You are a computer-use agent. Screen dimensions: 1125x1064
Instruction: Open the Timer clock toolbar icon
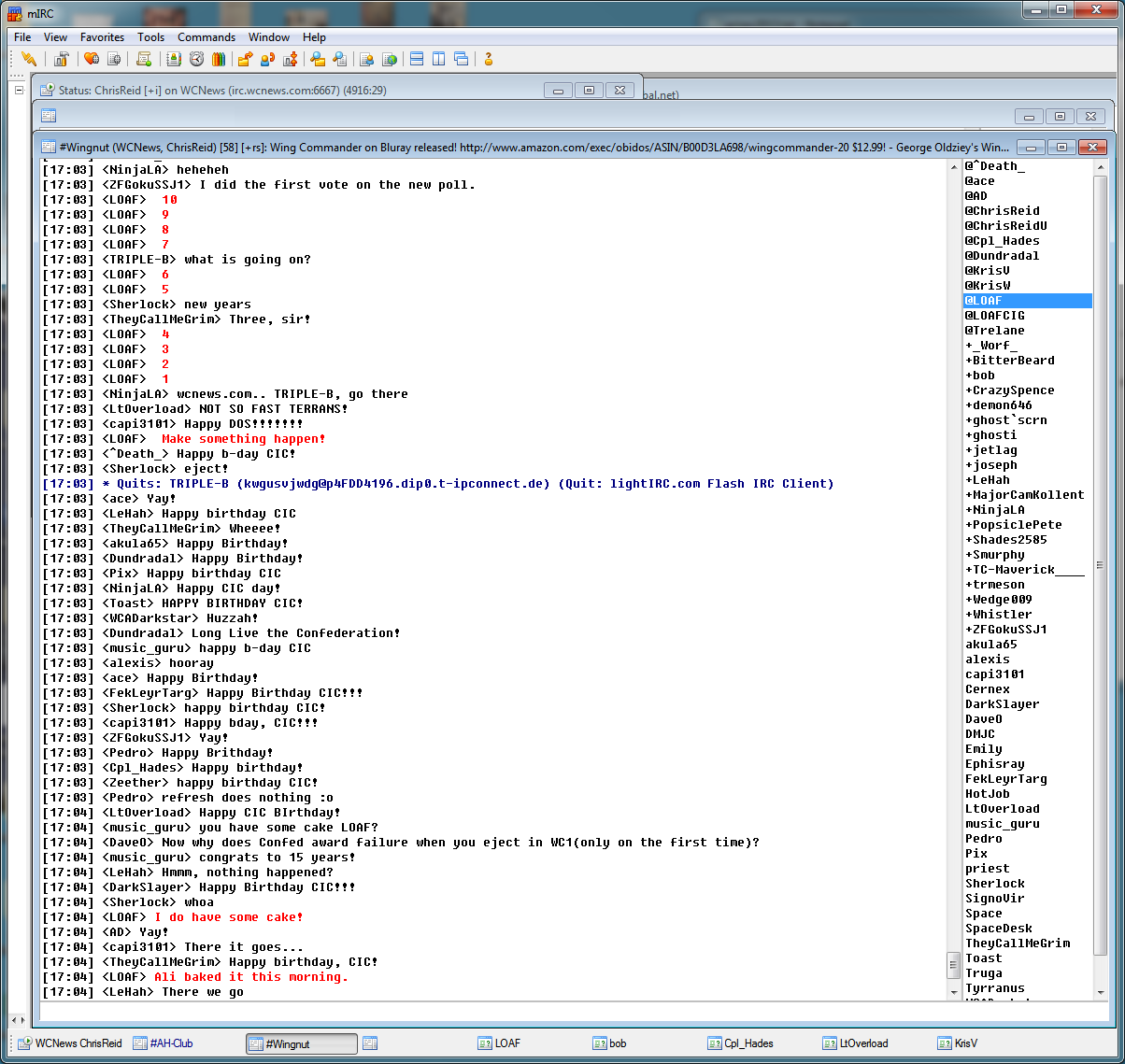[196, 60]
